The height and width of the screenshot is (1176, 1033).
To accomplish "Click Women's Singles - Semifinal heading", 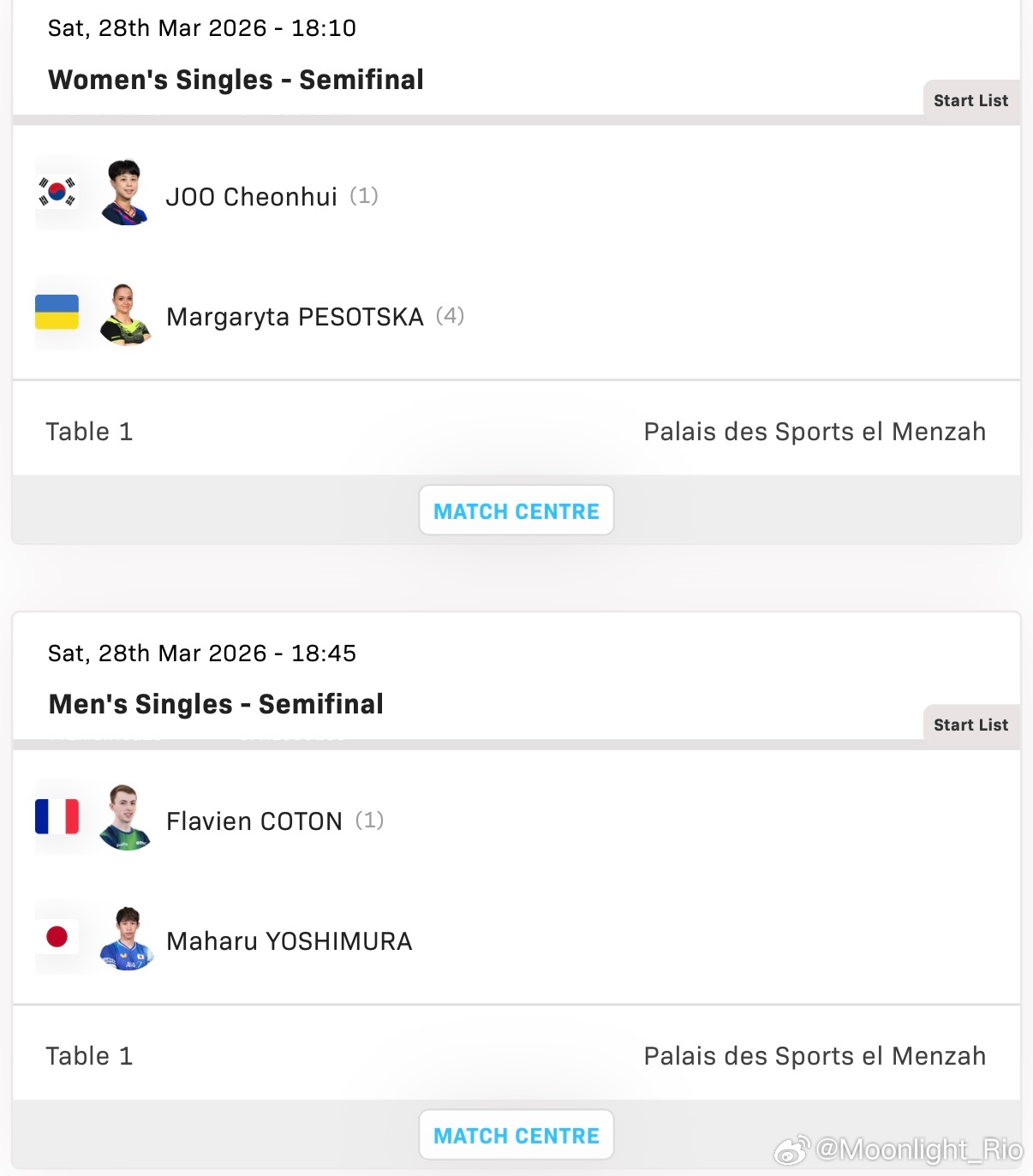I will 236,80.
